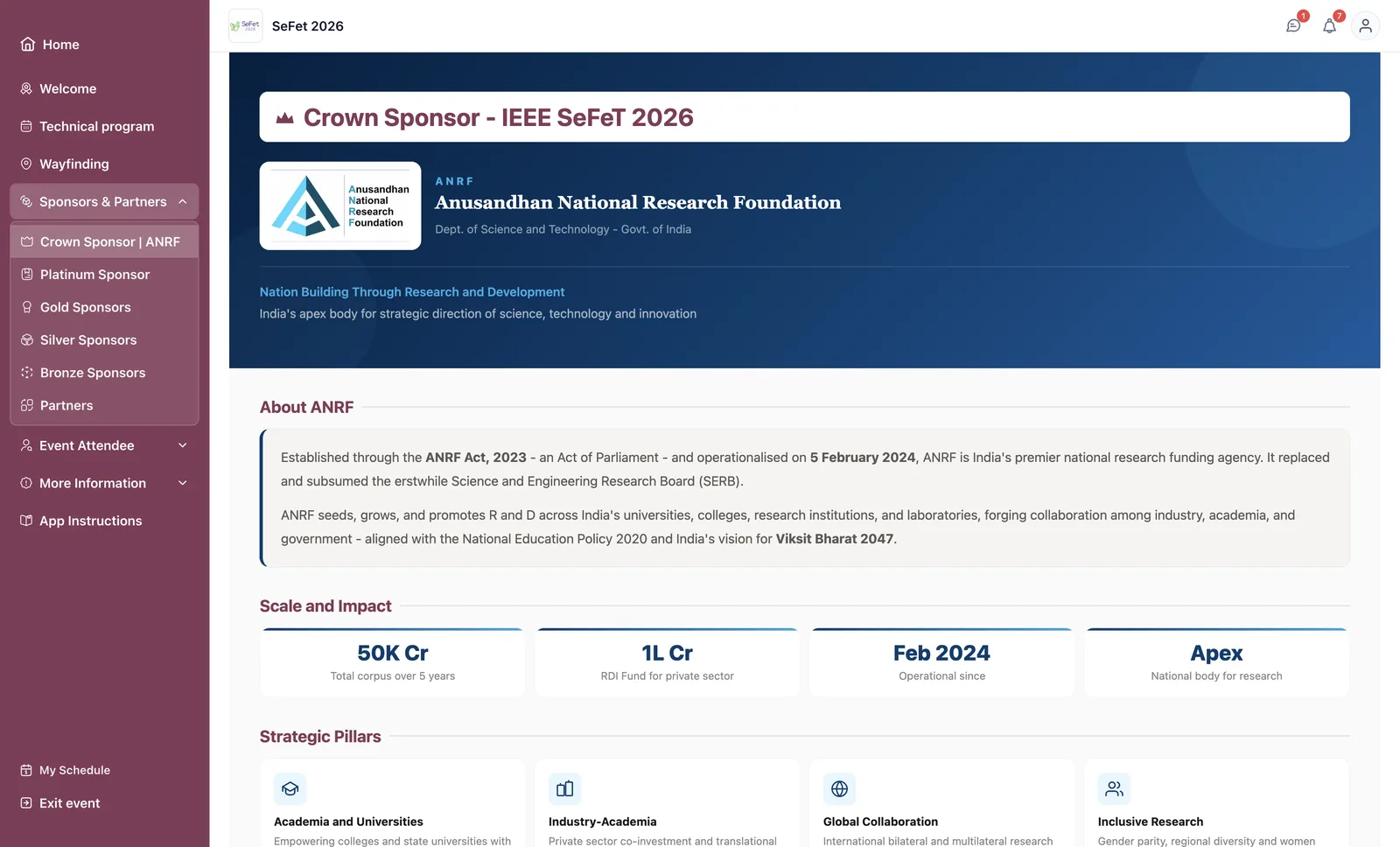Screen dimensions: 1400x847
Task: Click the Sponsors & Partners sidebar icon
Action: [26, 202]
